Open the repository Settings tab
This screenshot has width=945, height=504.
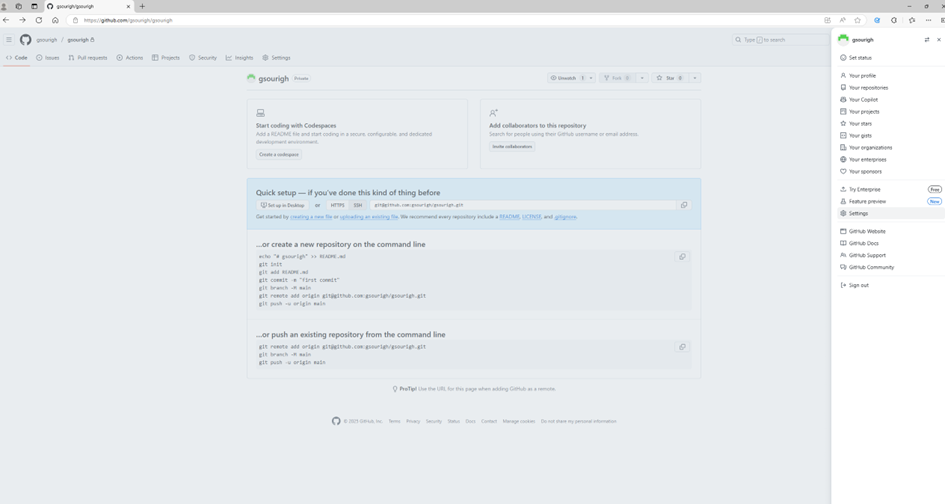coord(276,58)
